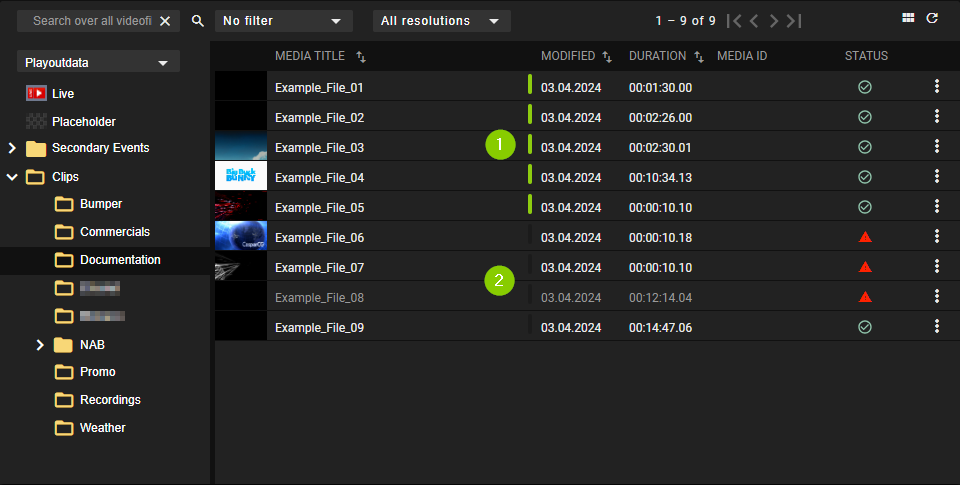The height and width of the screenshot is (485, 960).
Task: Switch to grid view layout
Action: click(x=908, y=18)
